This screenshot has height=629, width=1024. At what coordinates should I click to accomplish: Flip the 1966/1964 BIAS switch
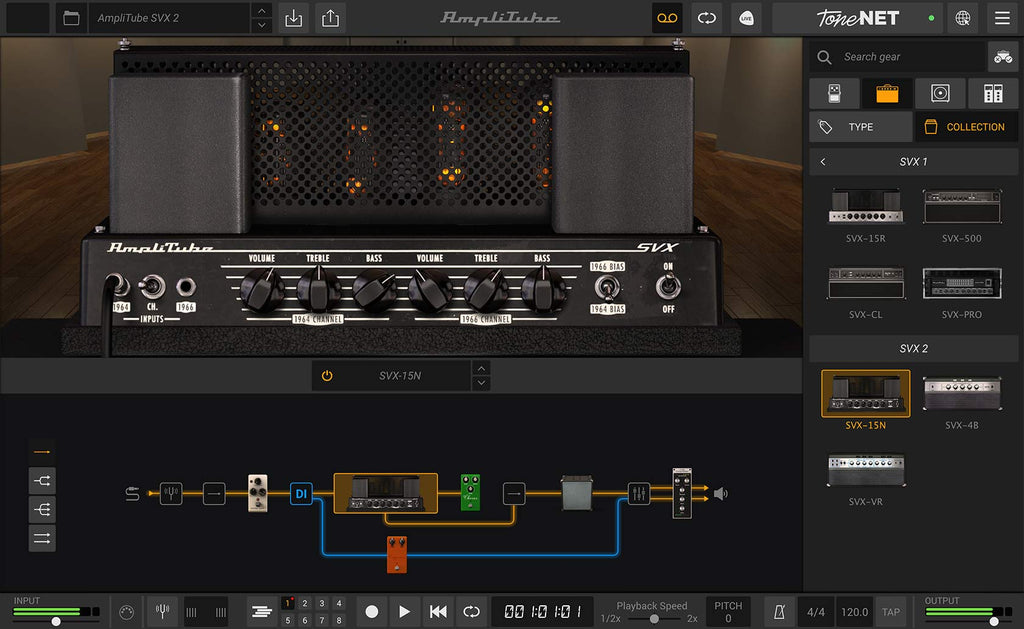point(607,287)
